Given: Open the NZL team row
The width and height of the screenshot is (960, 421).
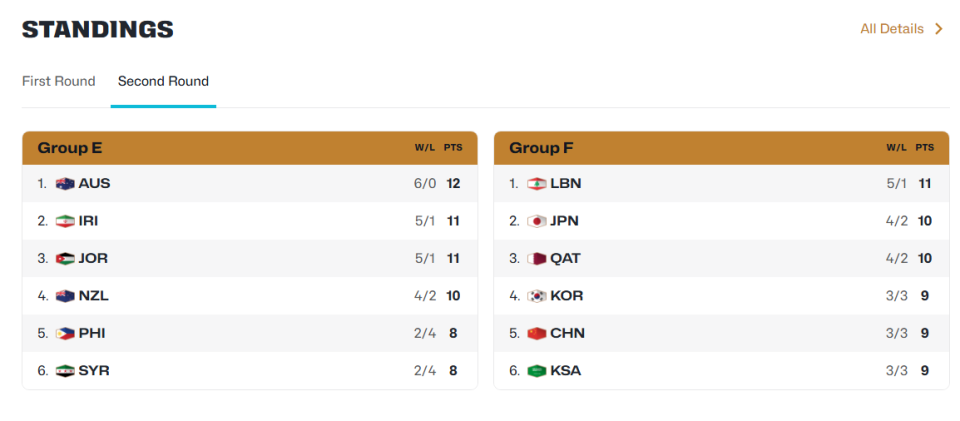Looking at the screenshot, I should point(250,296).
